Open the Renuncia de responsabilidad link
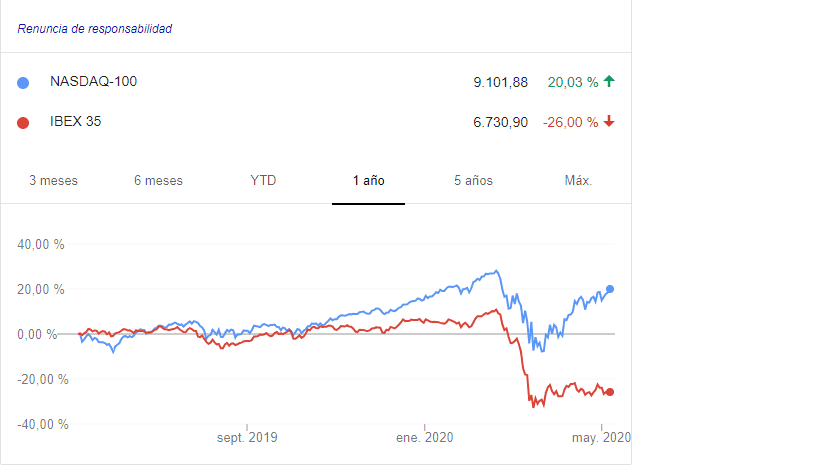This screenshot has height=475, width=819. [x=95, y=29]
